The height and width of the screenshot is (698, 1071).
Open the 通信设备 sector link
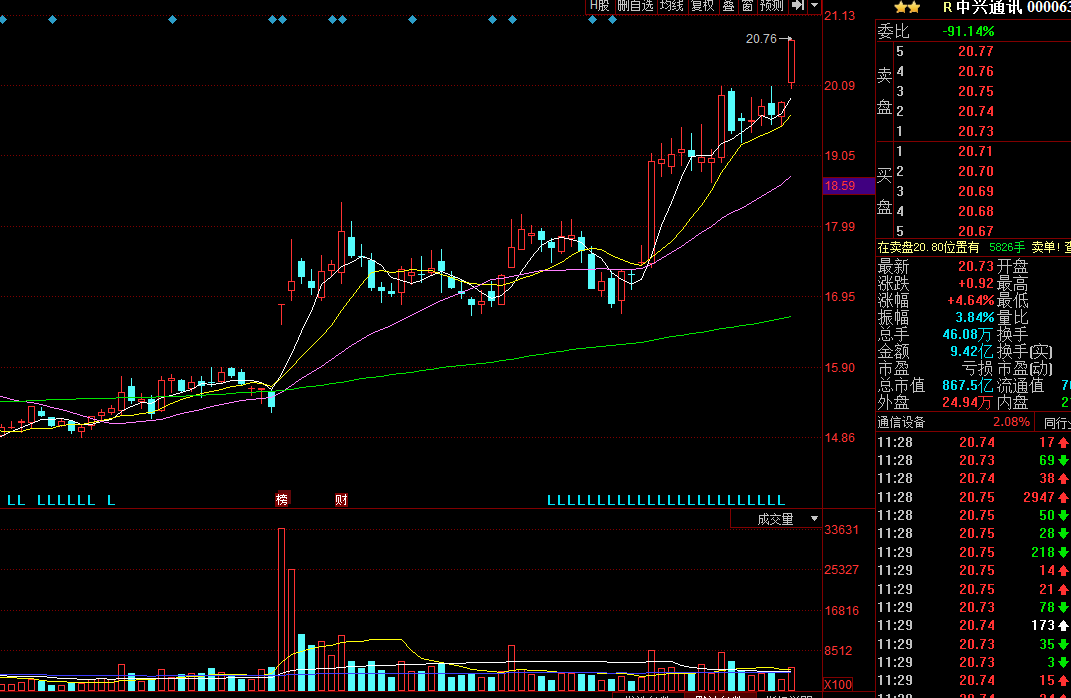902,422
